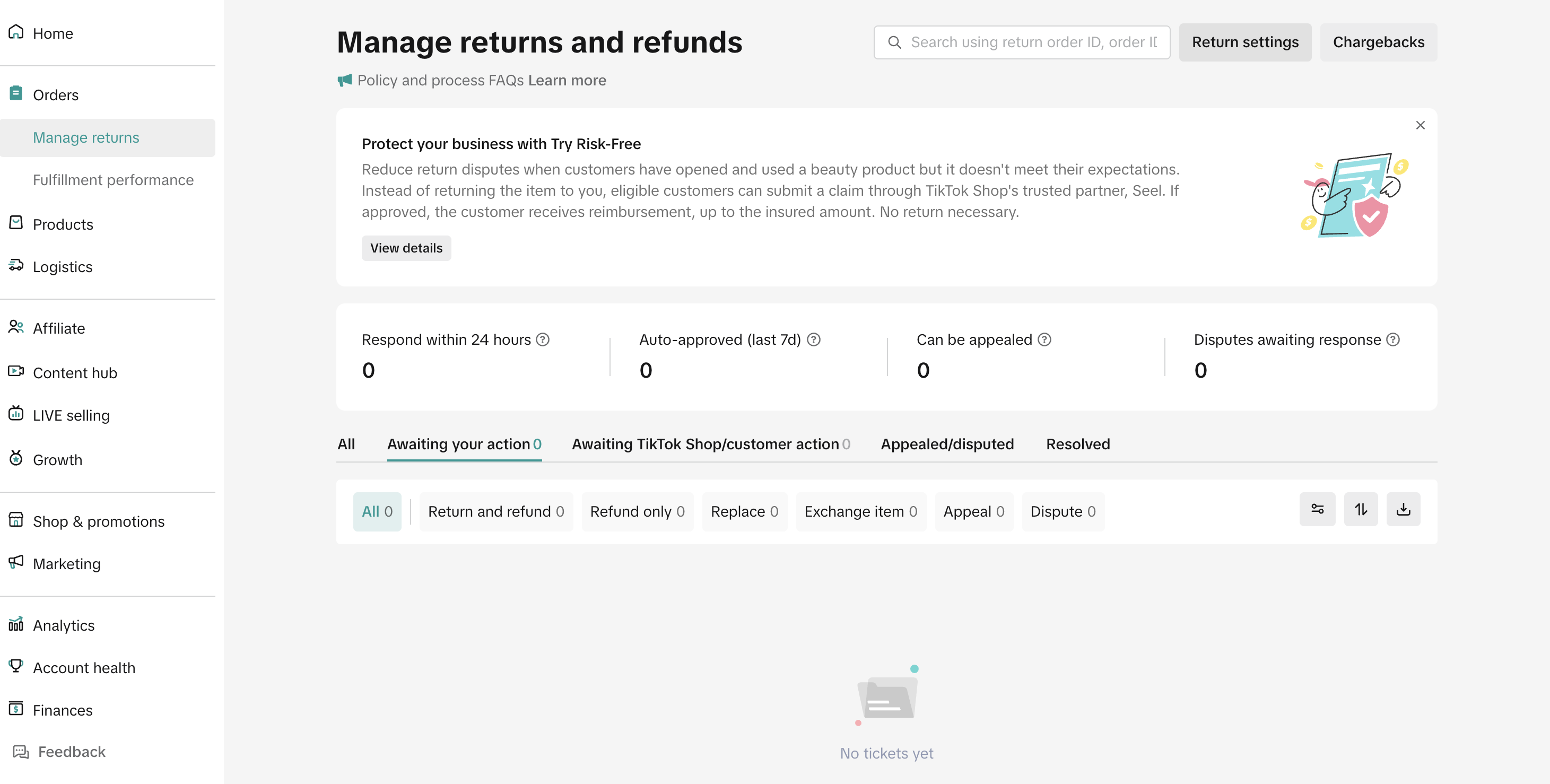The width and height of the screenshot is (1550, 784).
Task: Click the download export icon
Action: click(x=1403, y=509)
